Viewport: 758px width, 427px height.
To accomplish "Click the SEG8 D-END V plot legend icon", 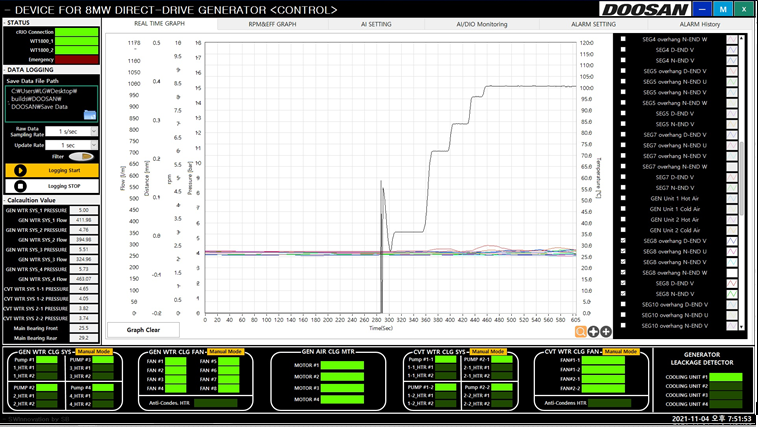I will tap(730, 283).
